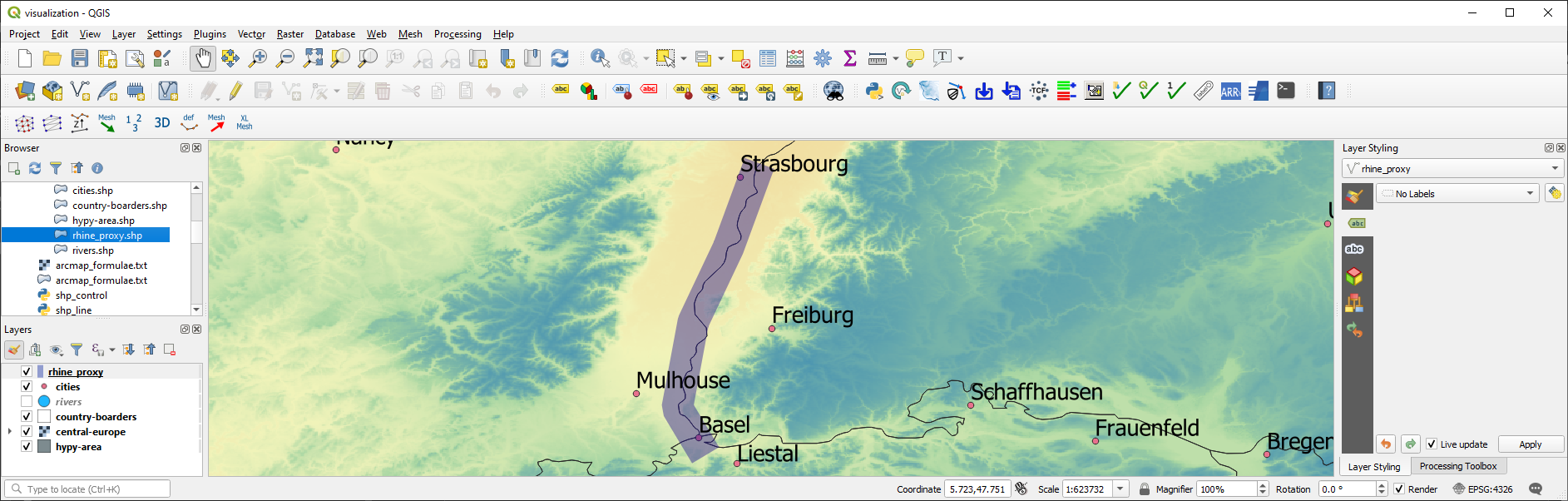The width and height of the screenshot is (1568, 501).
Task: Open the Python console icon
Action: [874, 91]
